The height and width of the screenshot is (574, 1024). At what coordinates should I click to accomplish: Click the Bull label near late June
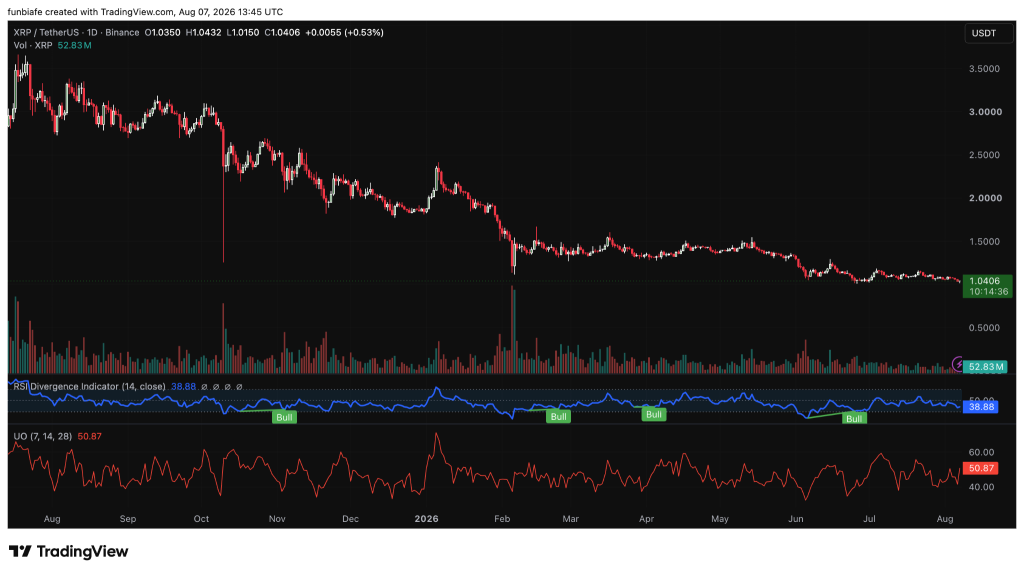[854, 419]
